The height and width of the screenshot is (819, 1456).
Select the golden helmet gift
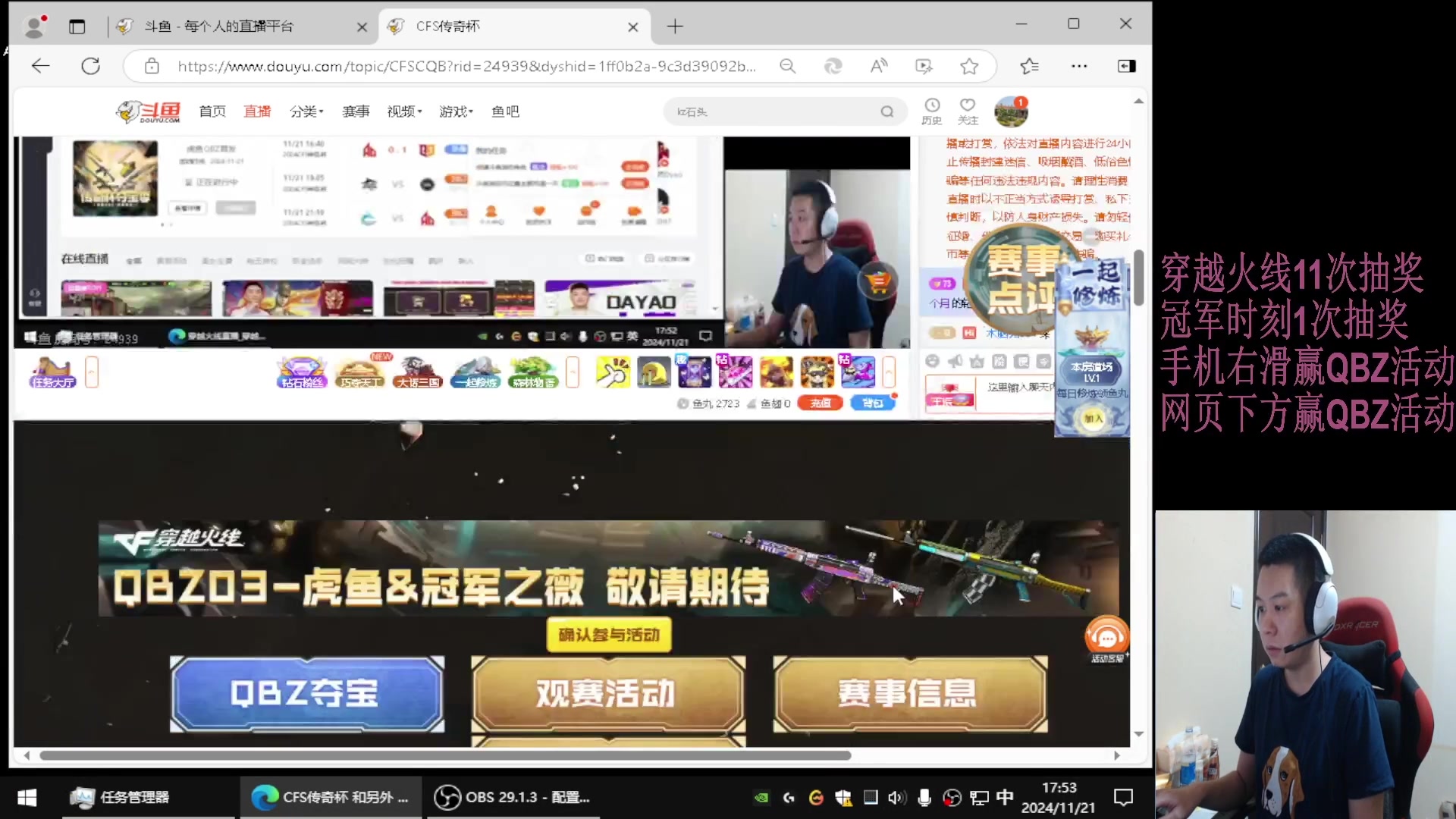click(x=654, y=372)
